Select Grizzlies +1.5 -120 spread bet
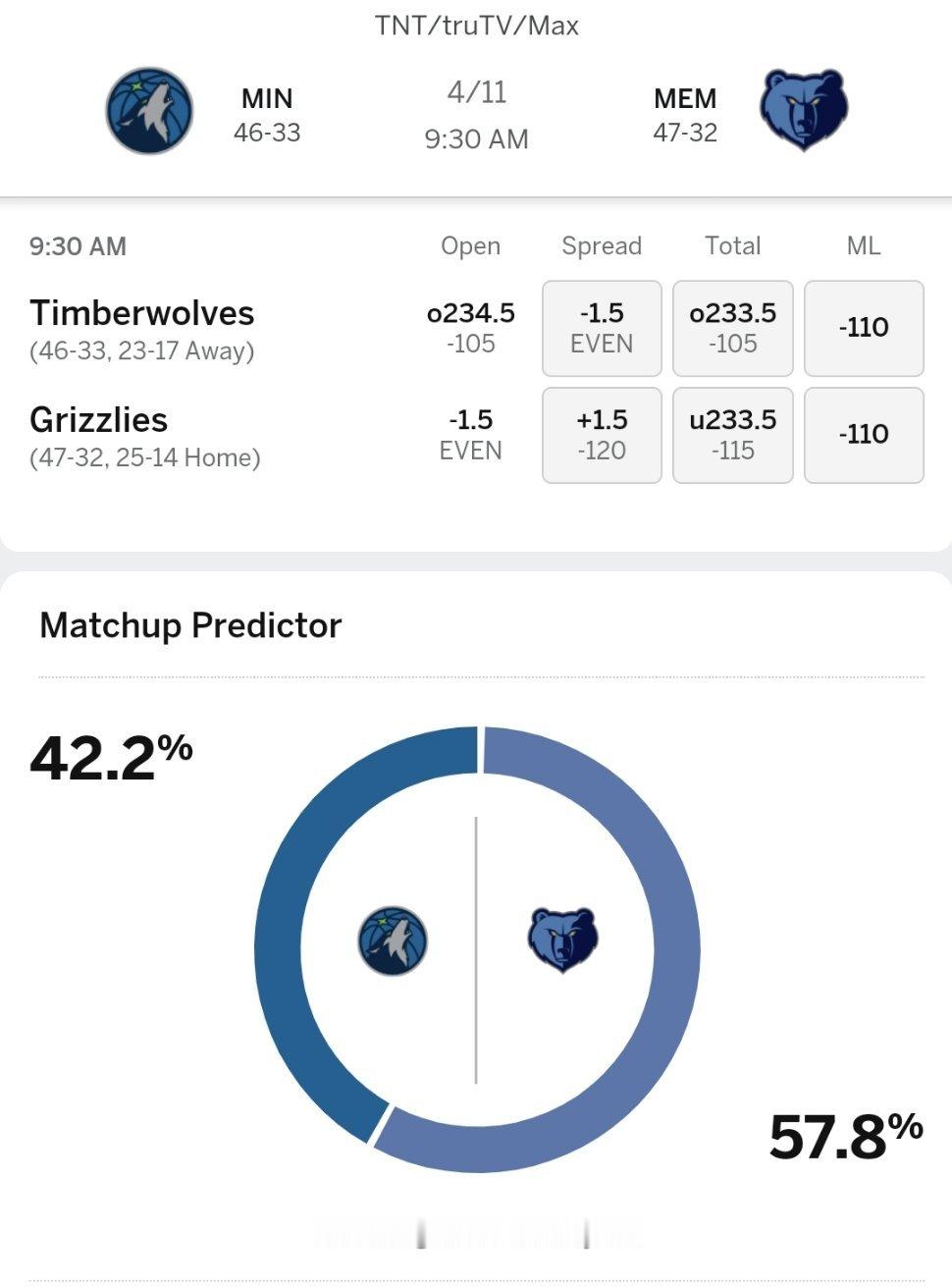 click(602, 435)
